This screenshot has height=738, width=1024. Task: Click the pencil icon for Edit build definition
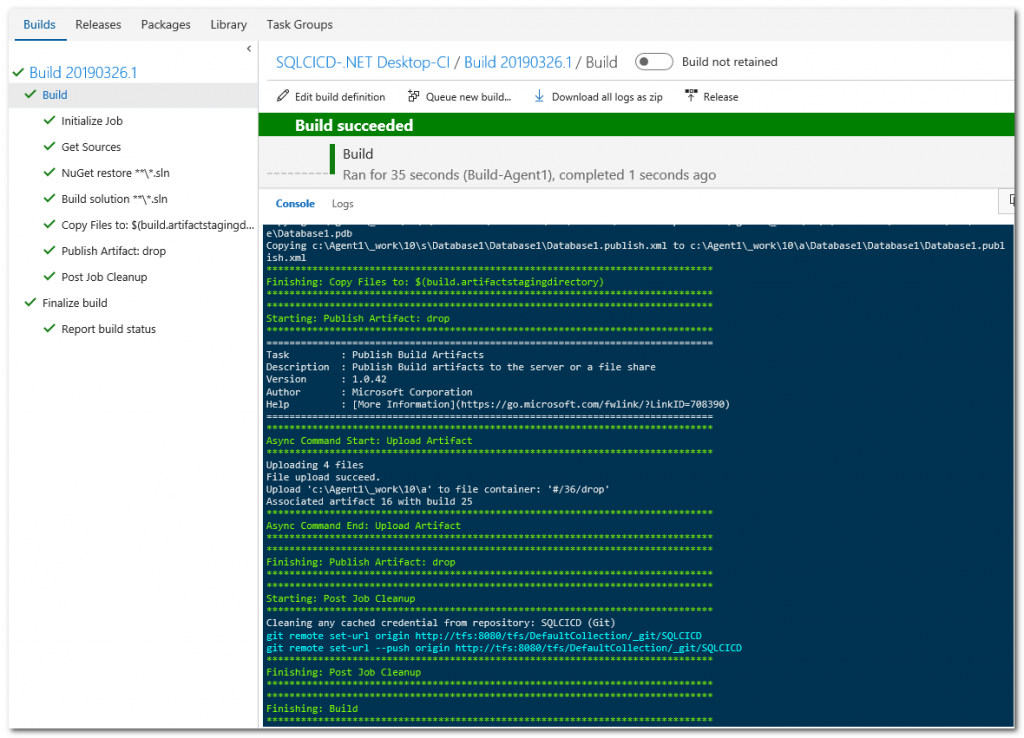283,96
